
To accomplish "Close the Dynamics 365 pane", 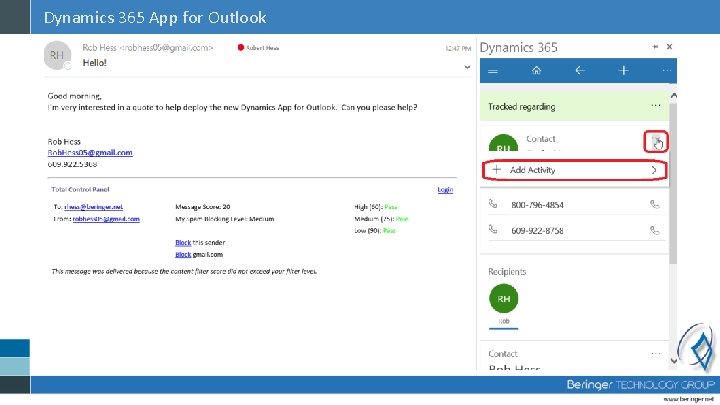I will (x=669, y=46).
